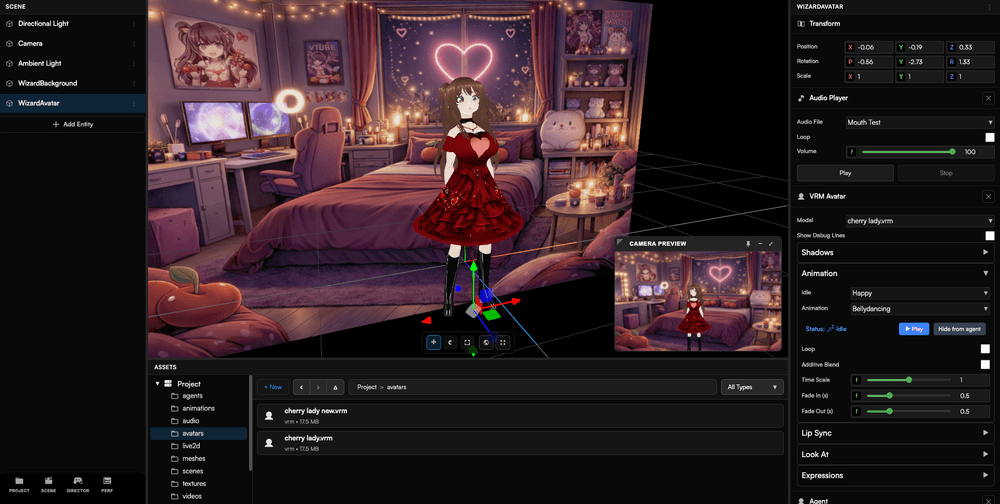Collapse the Project tree root
Screen dimensions: 1000x504
coord(158,383)
